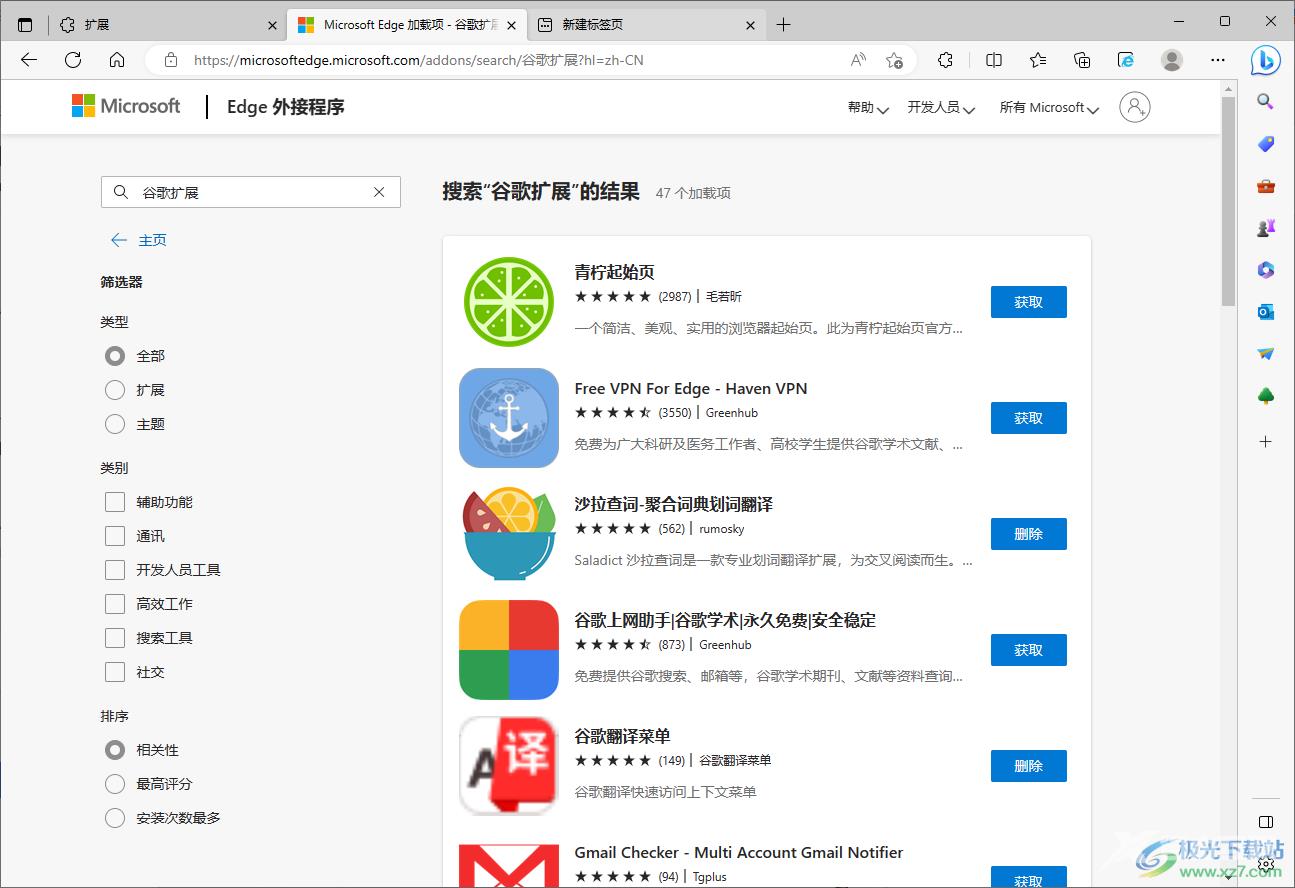This screenshot has width=1295, height=888.
Task: Toggle read aloud icon in address bar
Action: [x=858, y=60]
